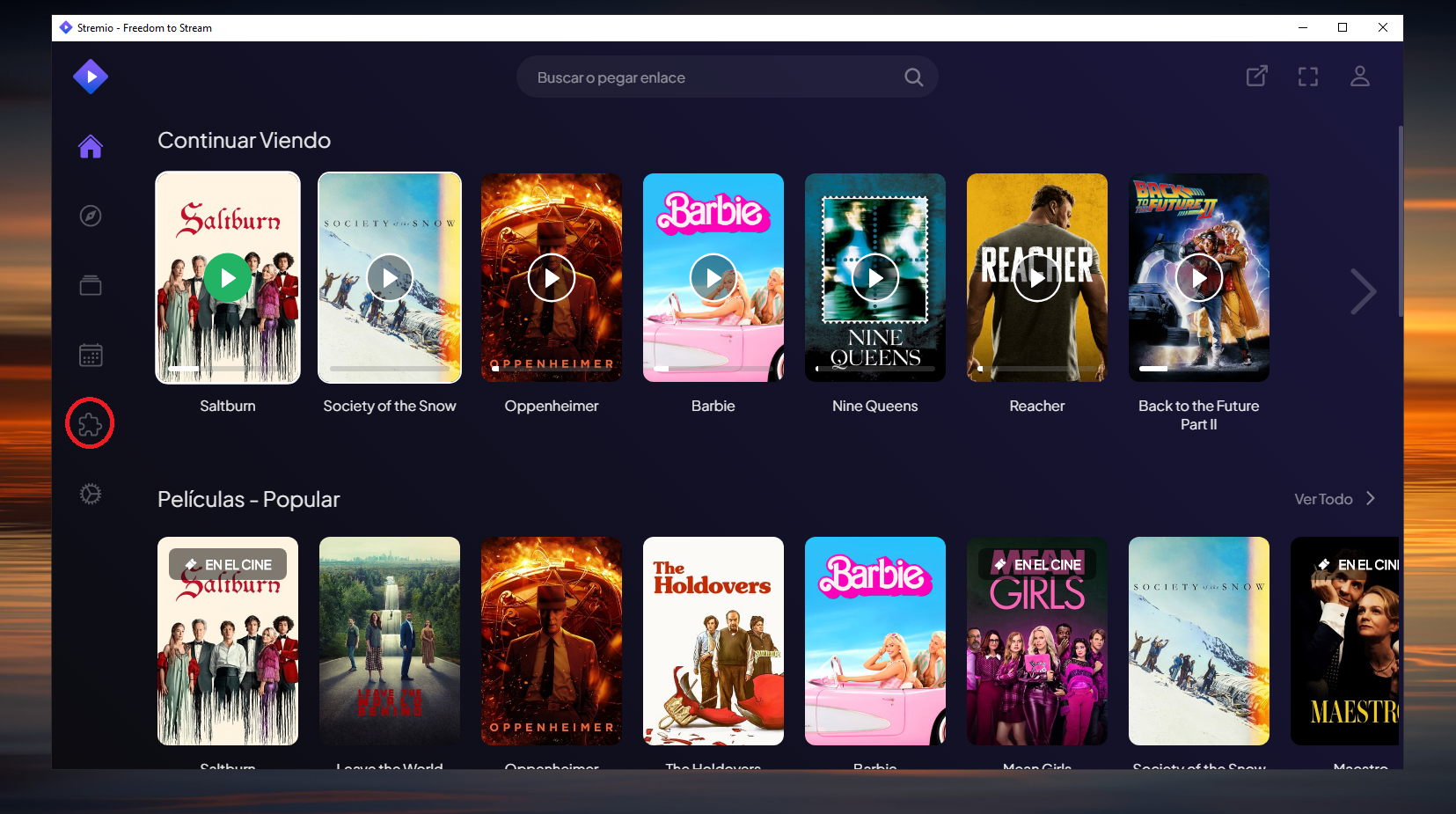The image size is (1456, 814).
Task: Open the user profile menu icon
Action: tap(1359, 77)
